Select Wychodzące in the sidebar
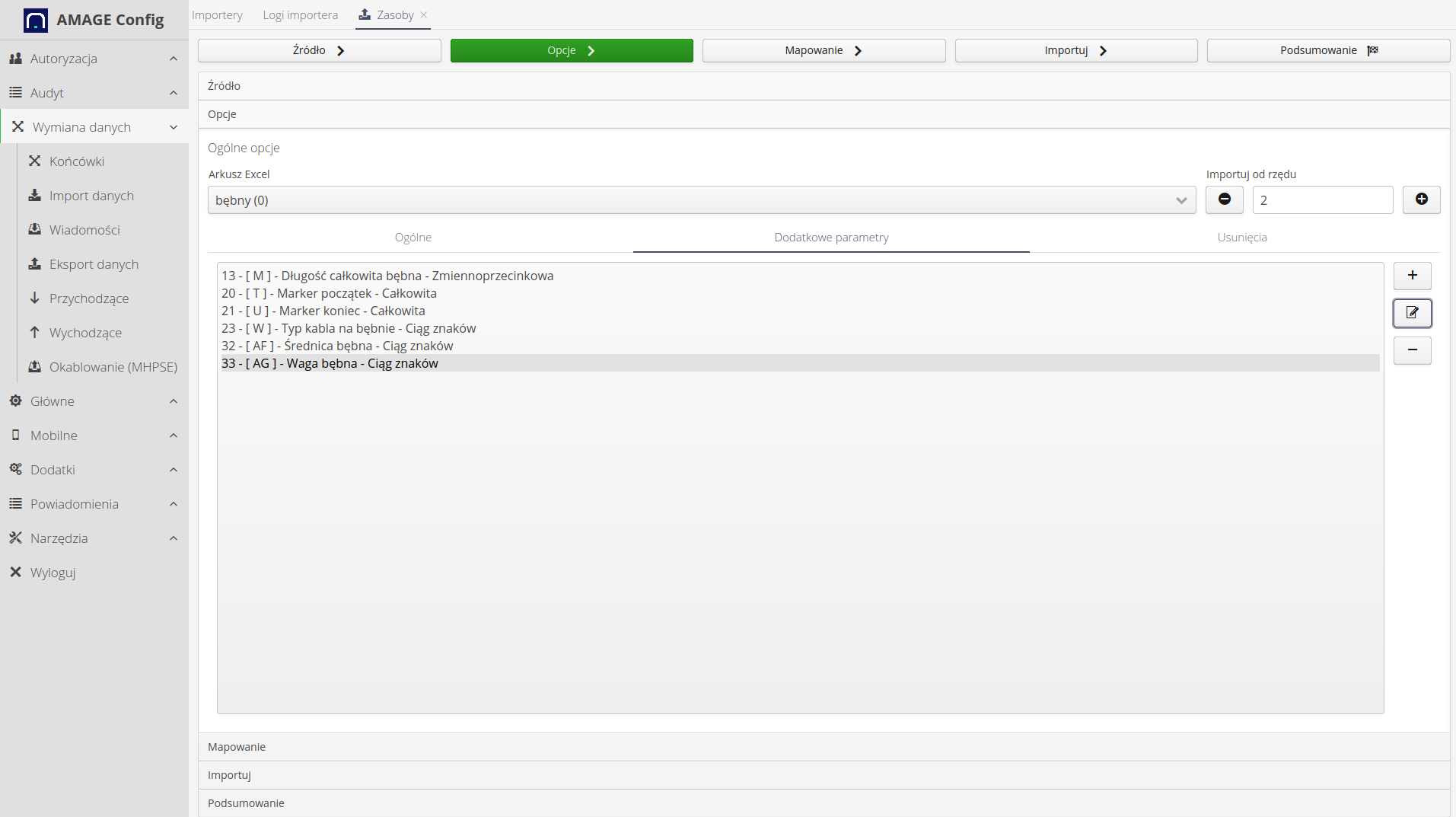Screen dimensions: 1456x817 coord(85,332)
